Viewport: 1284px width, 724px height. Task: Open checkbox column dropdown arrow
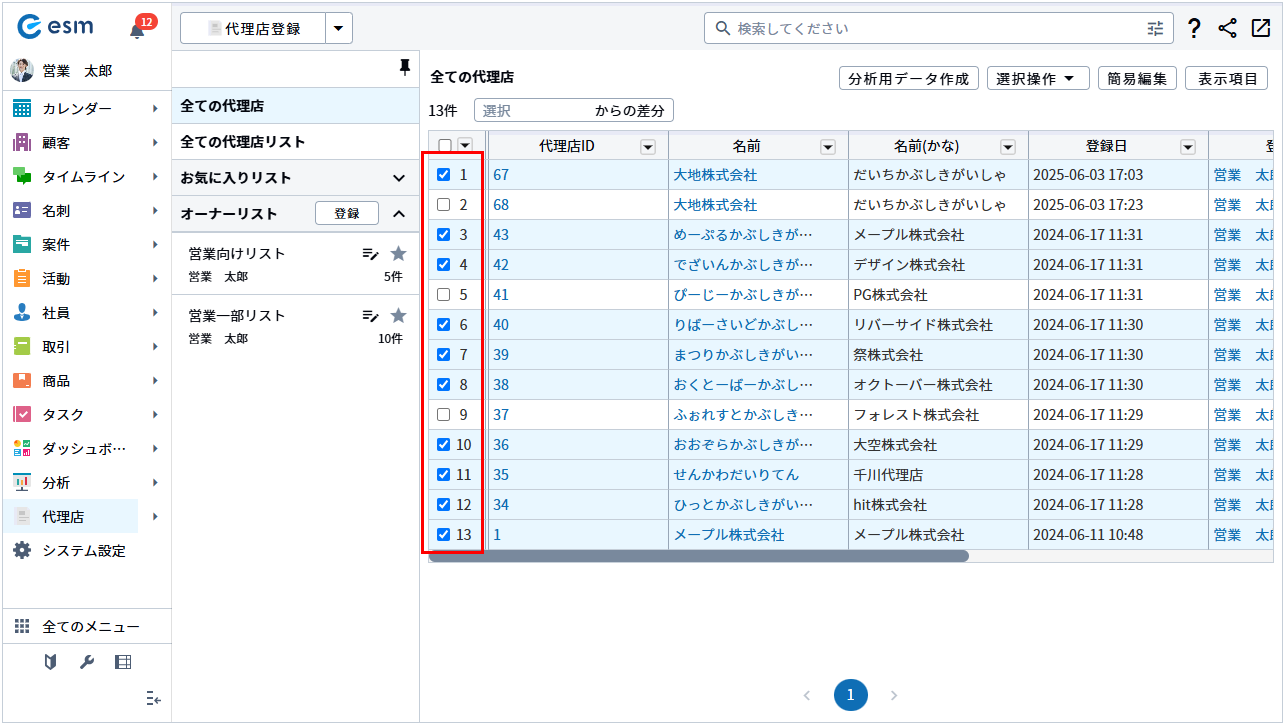(464, 146)
